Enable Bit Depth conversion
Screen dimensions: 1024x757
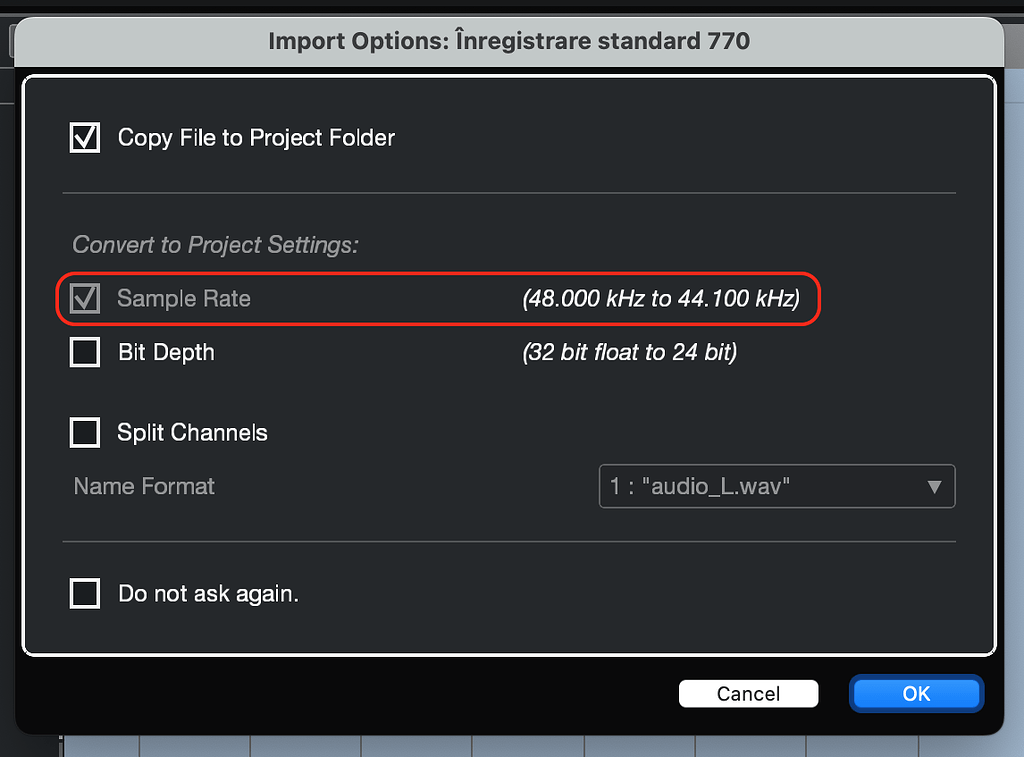pos(85,352)
